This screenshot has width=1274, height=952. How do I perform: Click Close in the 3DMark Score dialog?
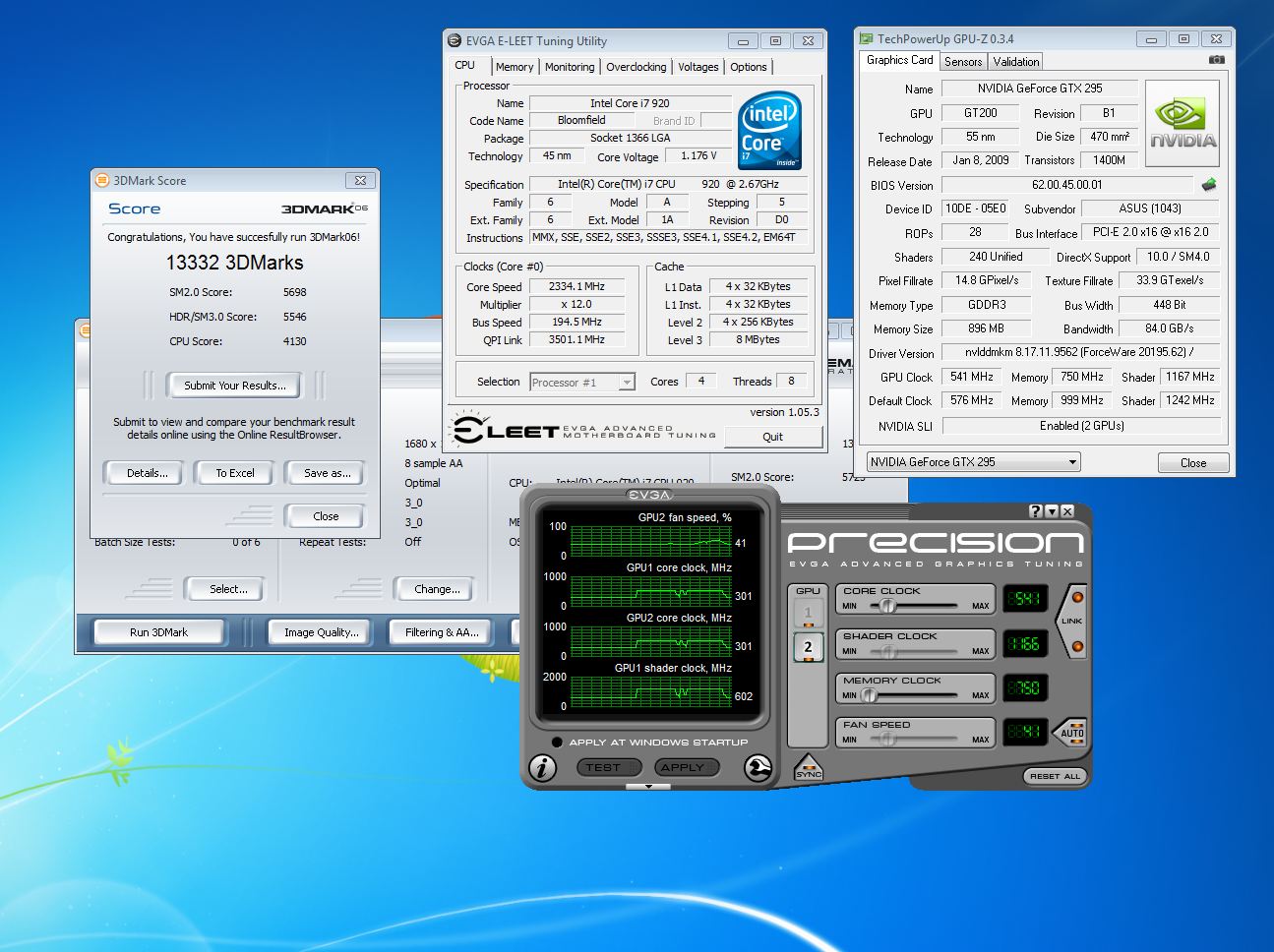pos(326,516)
